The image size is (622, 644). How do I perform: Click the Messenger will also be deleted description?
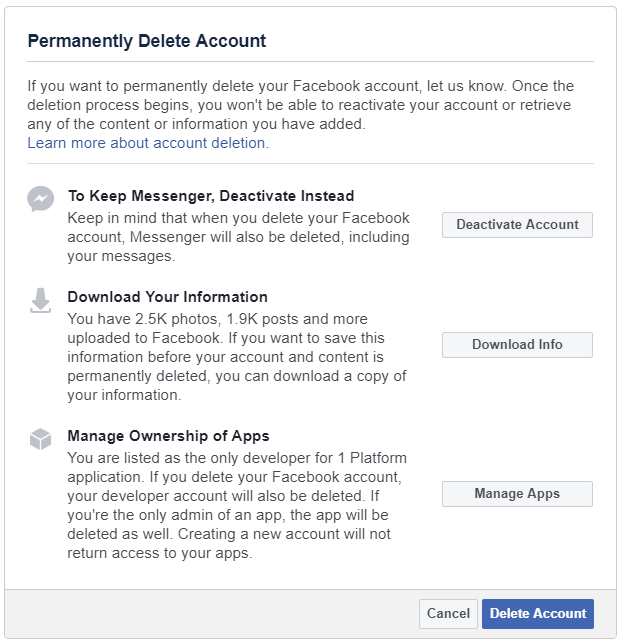point(238,237)
